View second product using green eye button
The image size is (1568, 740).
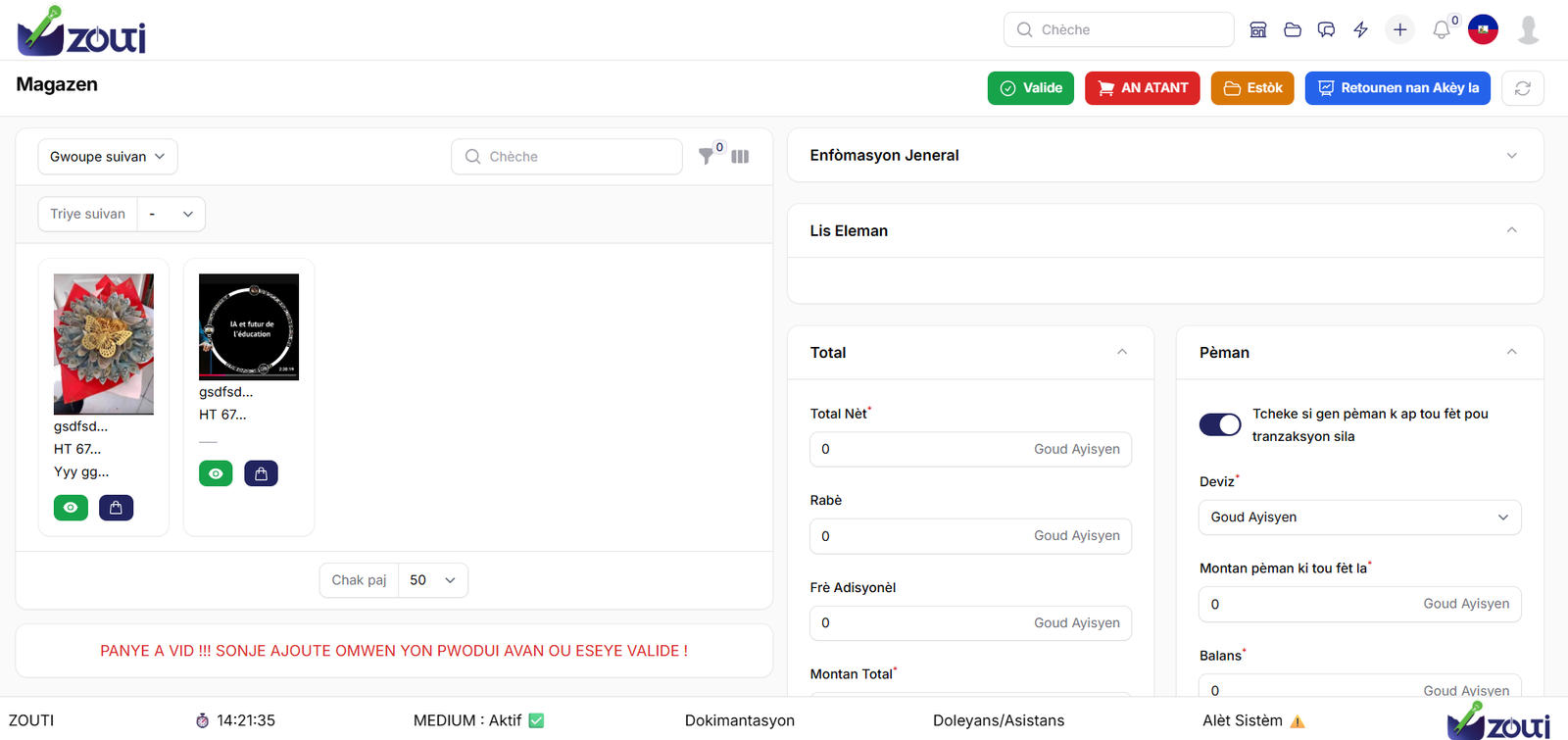(216, 473)
